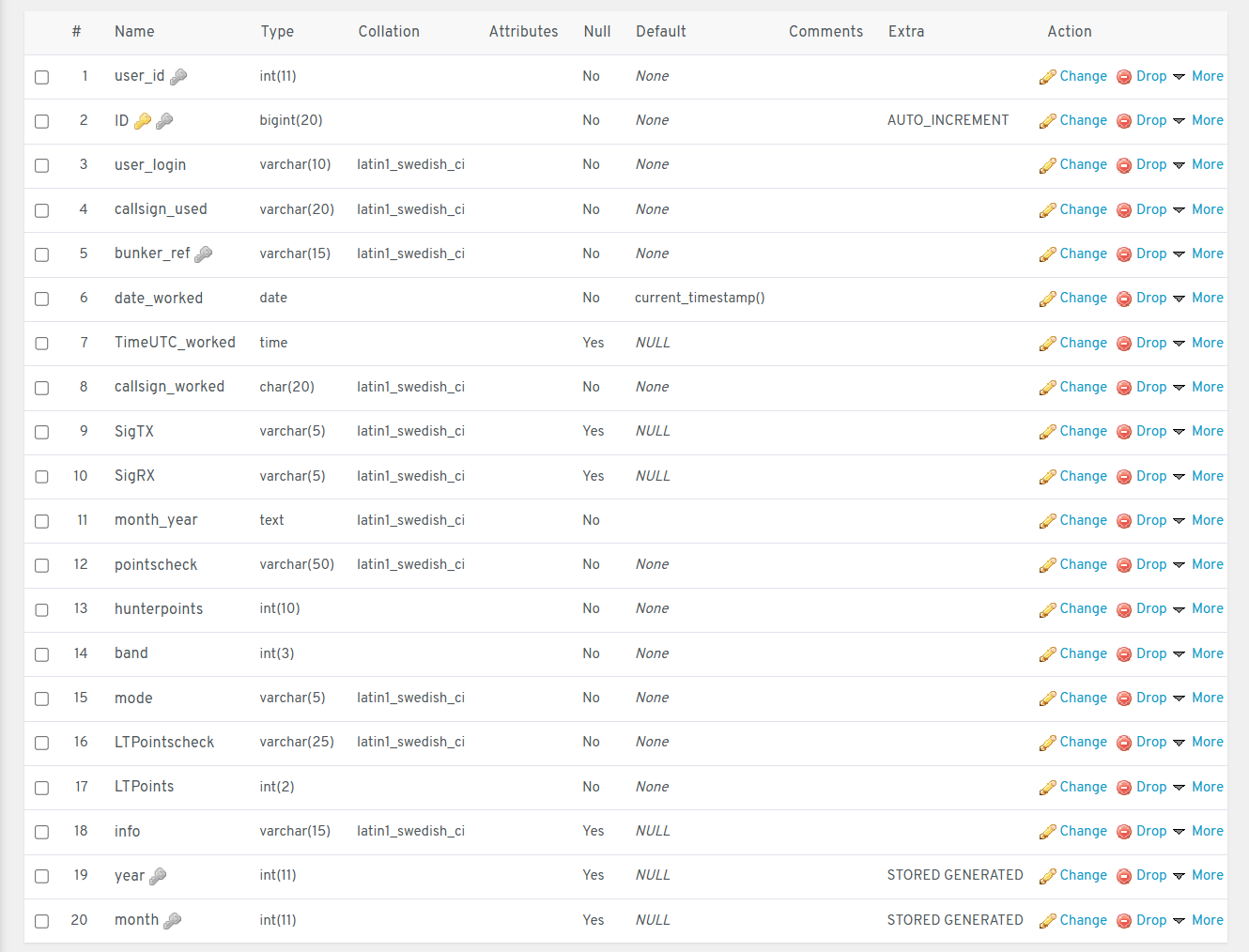Image resolution: width=1249 pixels, height=952 pixels.
Task: Click Change link for the mode column
Action: 1083,698
